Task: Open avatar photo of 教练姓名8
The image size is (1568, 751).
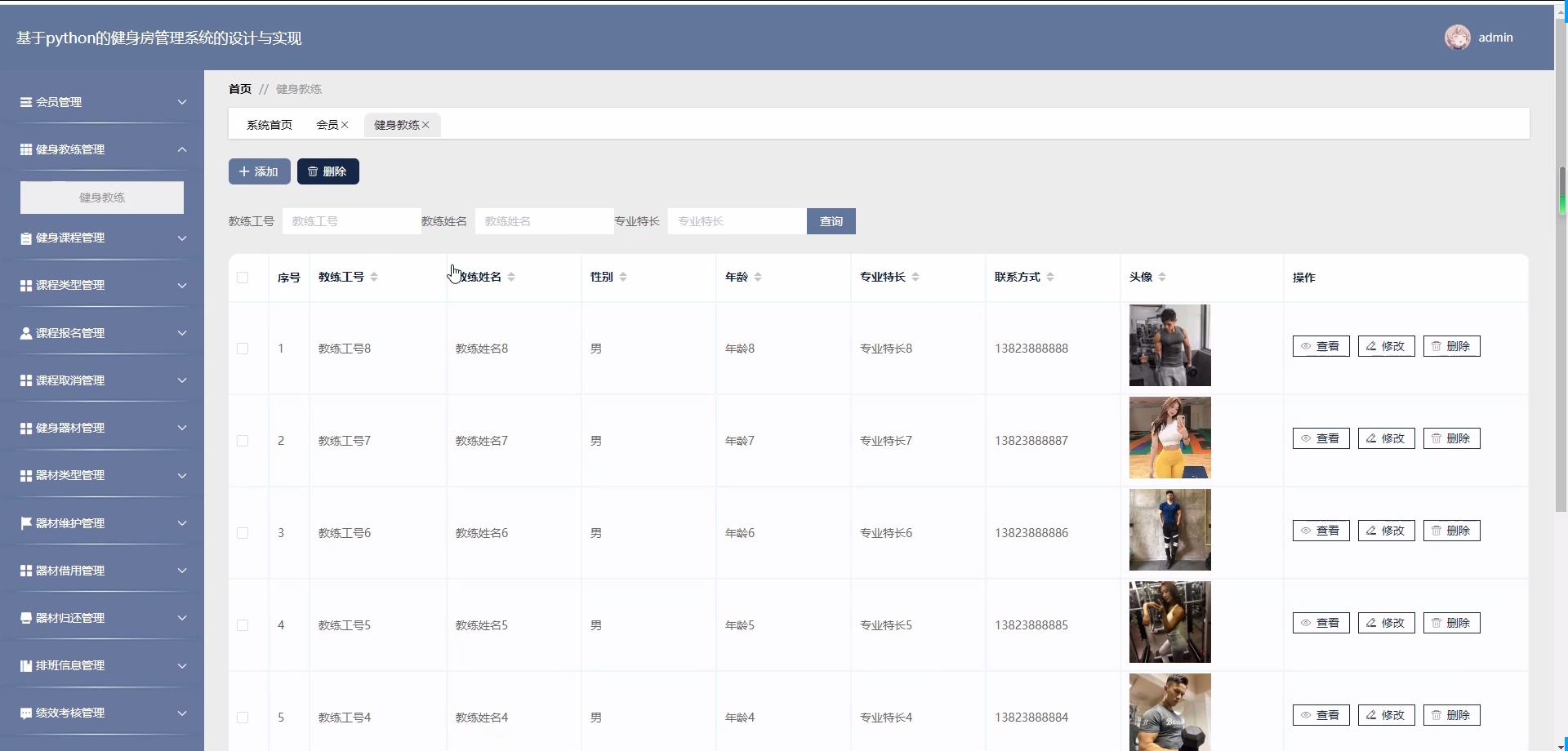Action: click(1170, 345)
